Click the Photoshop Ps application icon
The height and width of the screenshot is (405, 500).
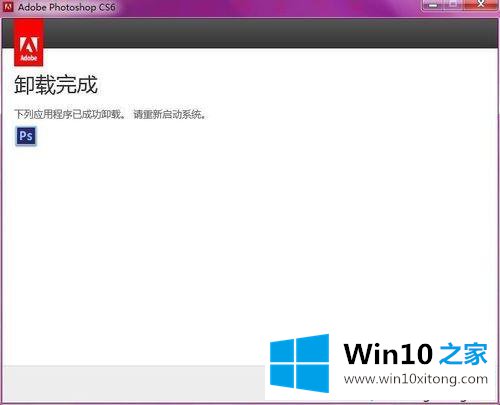[x=26, y=136]
